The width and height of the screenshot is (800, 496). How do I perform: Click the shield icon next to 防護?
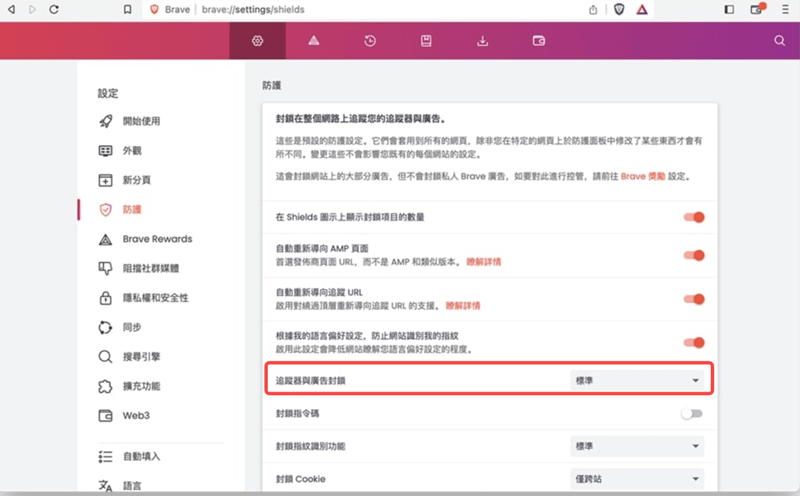(x=106, y=210)
